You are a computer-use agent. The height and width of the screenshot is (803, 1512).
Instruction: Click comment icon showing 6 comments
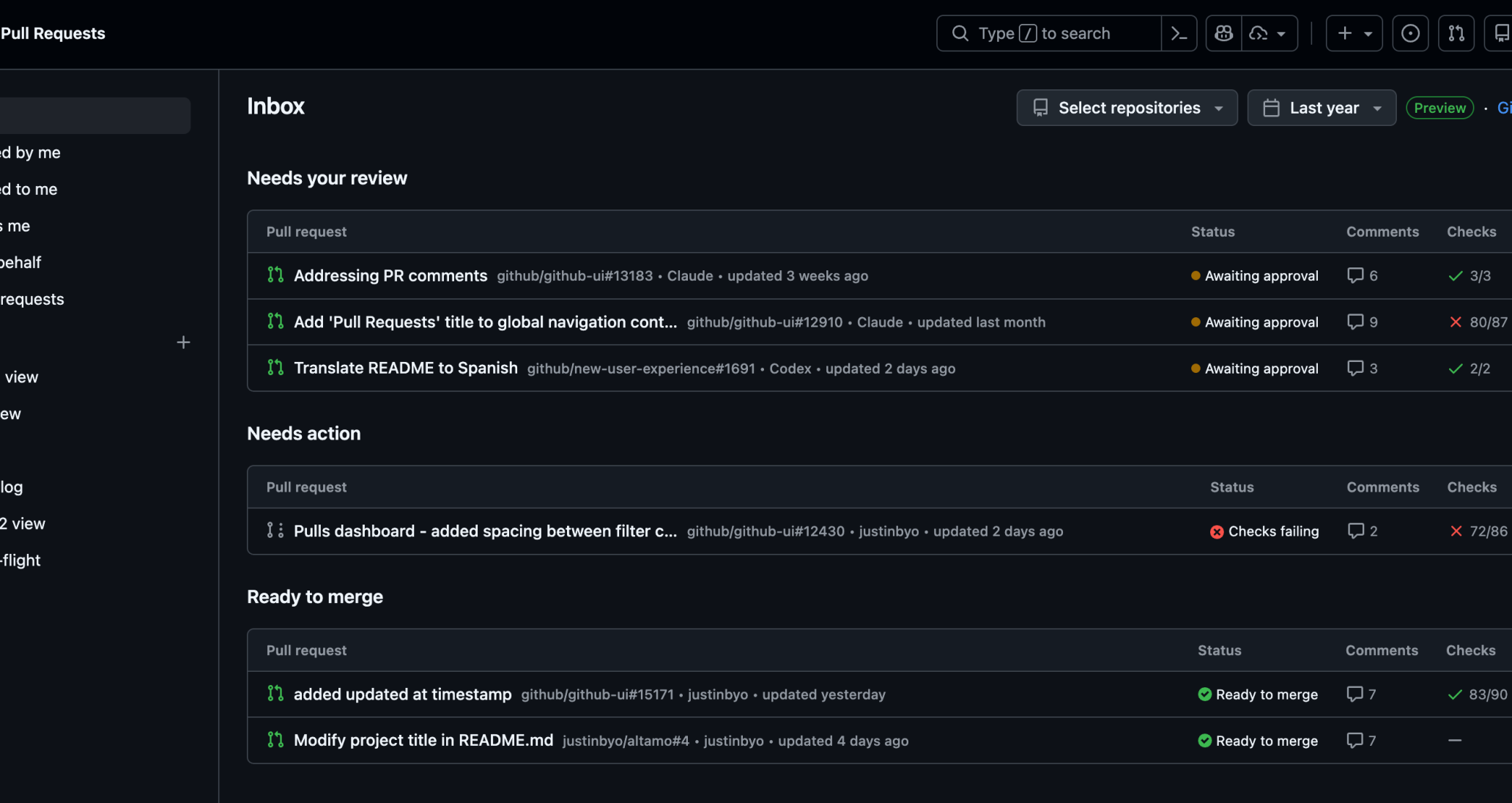tap(1355, 275)
